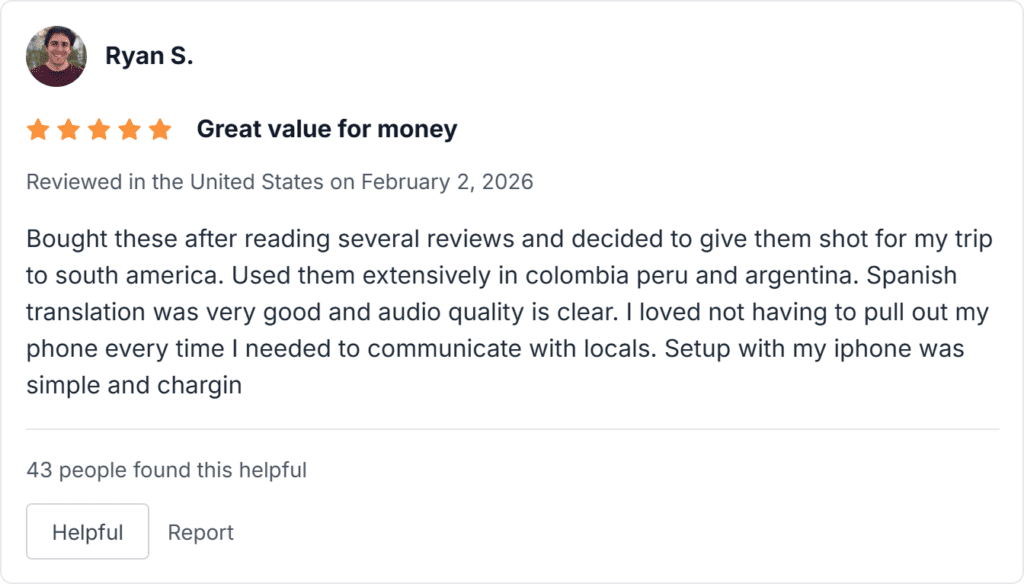Click the Report link
This screenshot has height=584, width=1024.
tap(200, 533)
